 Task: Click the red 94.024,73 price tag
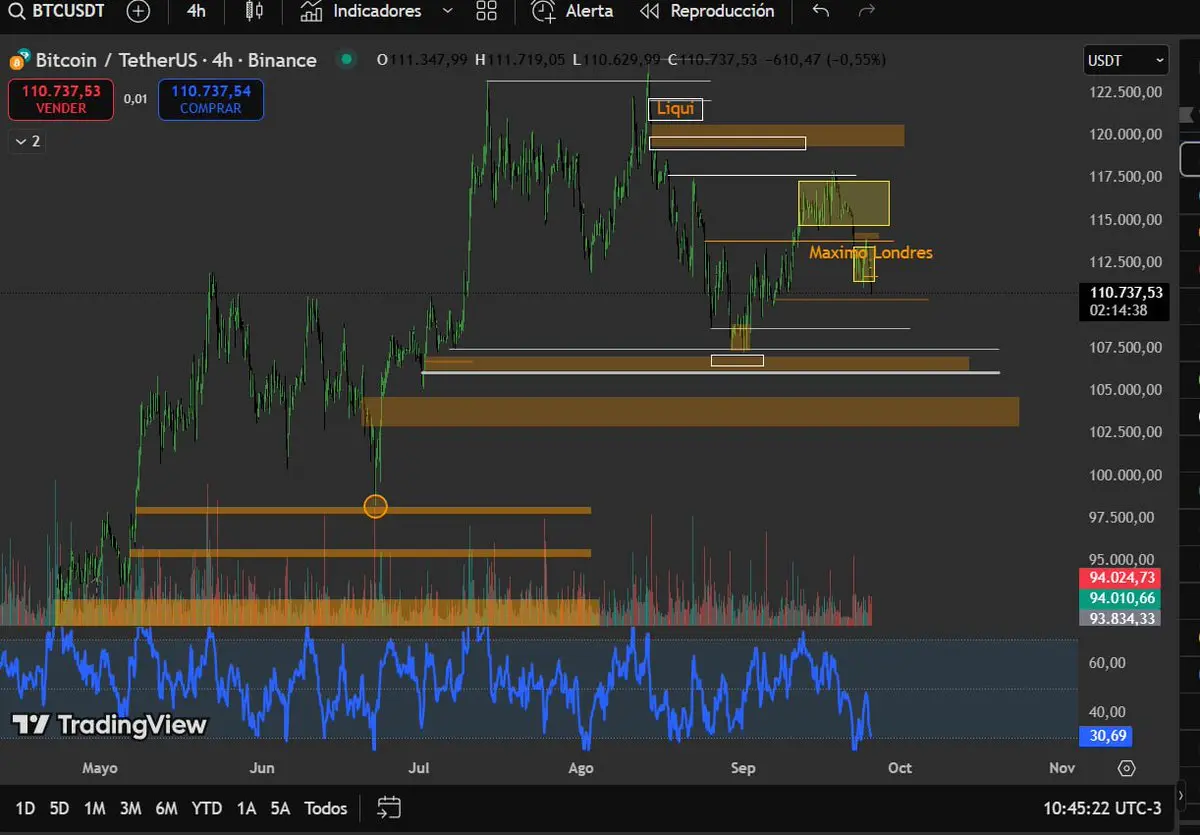click(1122, 578)
